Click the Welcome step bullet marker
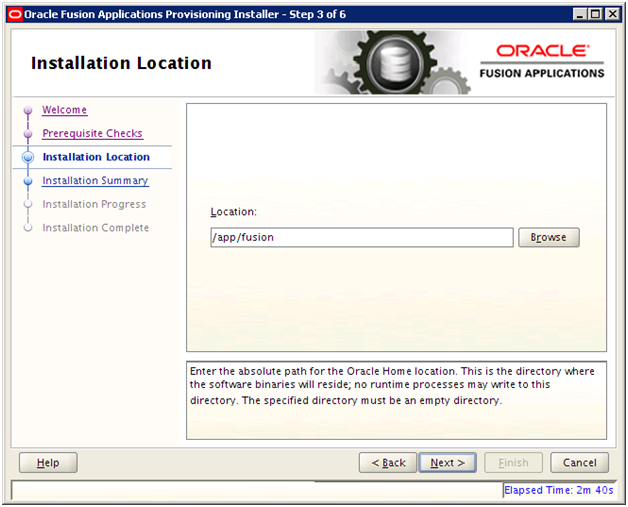Image resolution: width=628 pixels, height=507 pixels. tap(28, 110)
